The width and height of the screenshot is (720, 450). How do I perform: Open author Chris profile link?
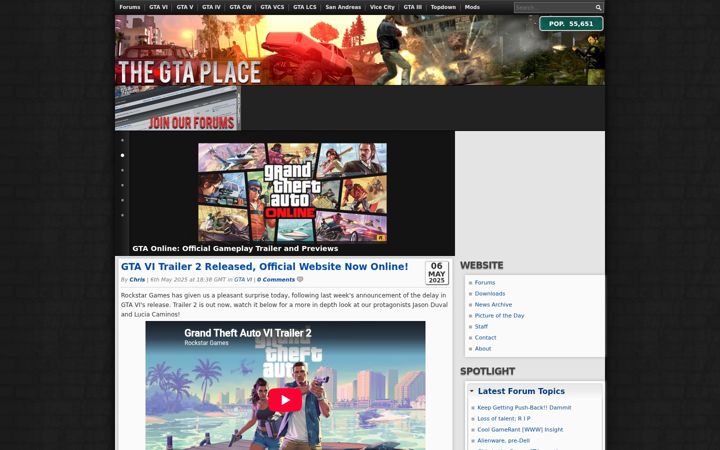coord(137,280)
